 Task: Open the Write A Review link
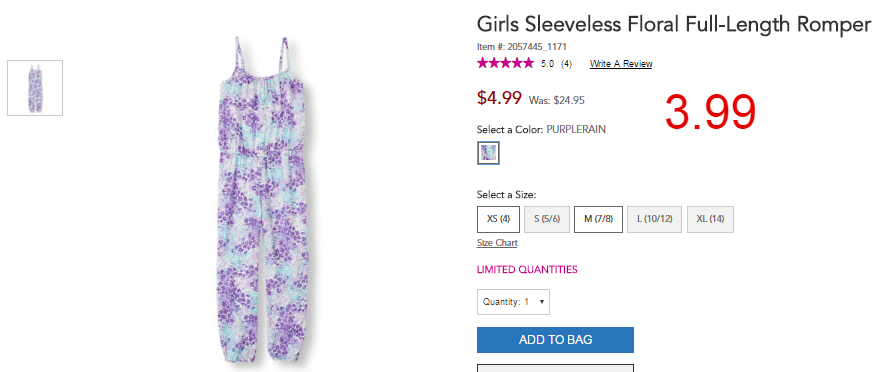tap(621, 64)
